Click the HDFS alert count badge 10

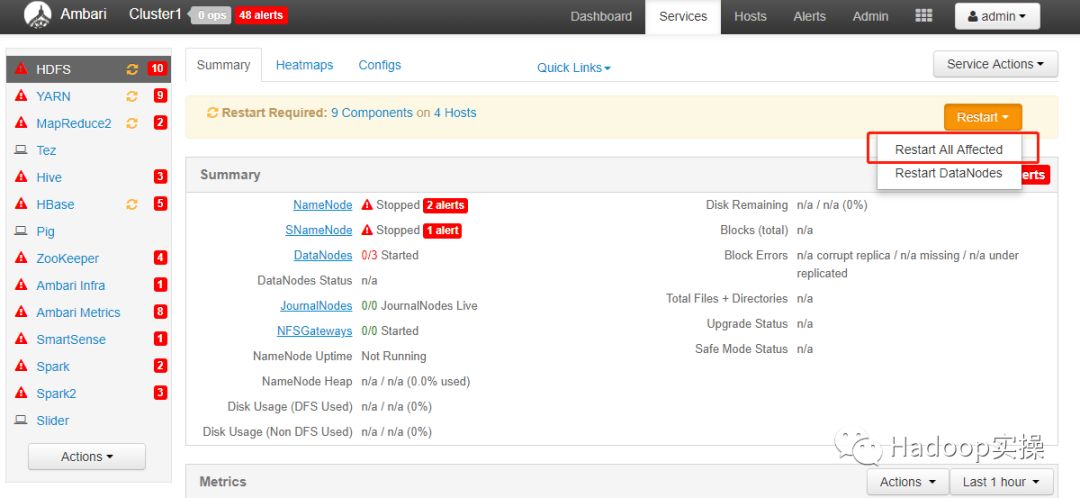[157, 68]
